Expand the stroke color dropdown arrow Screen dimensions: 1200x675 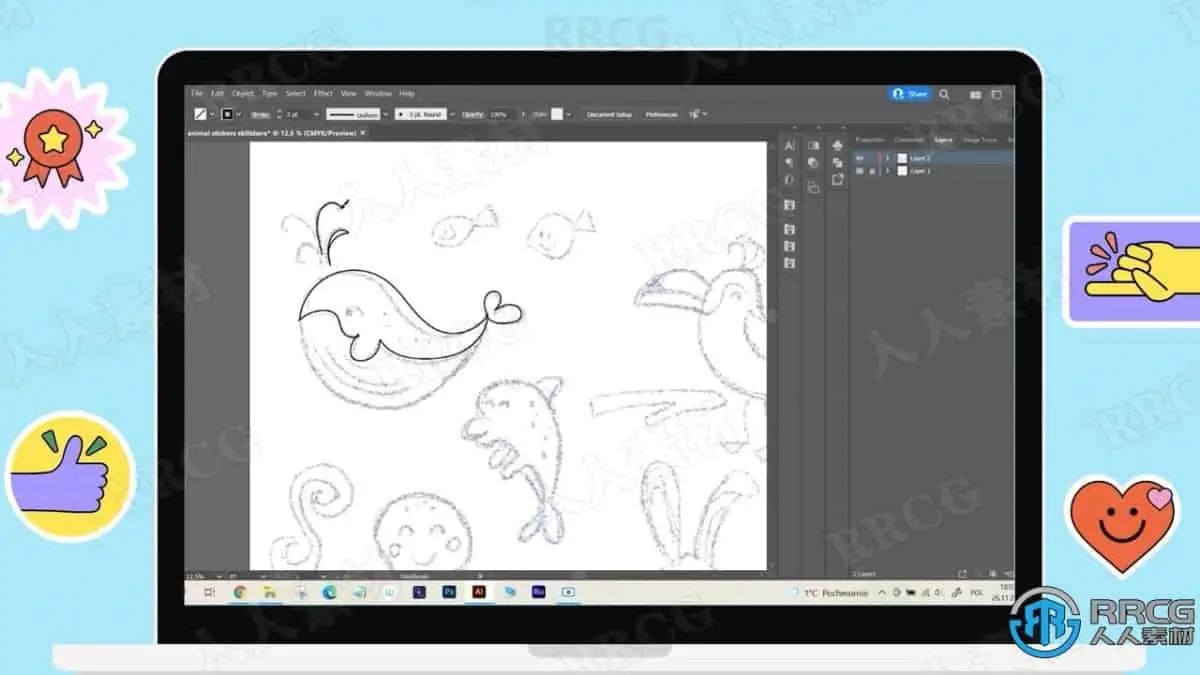tap(239, 114)
